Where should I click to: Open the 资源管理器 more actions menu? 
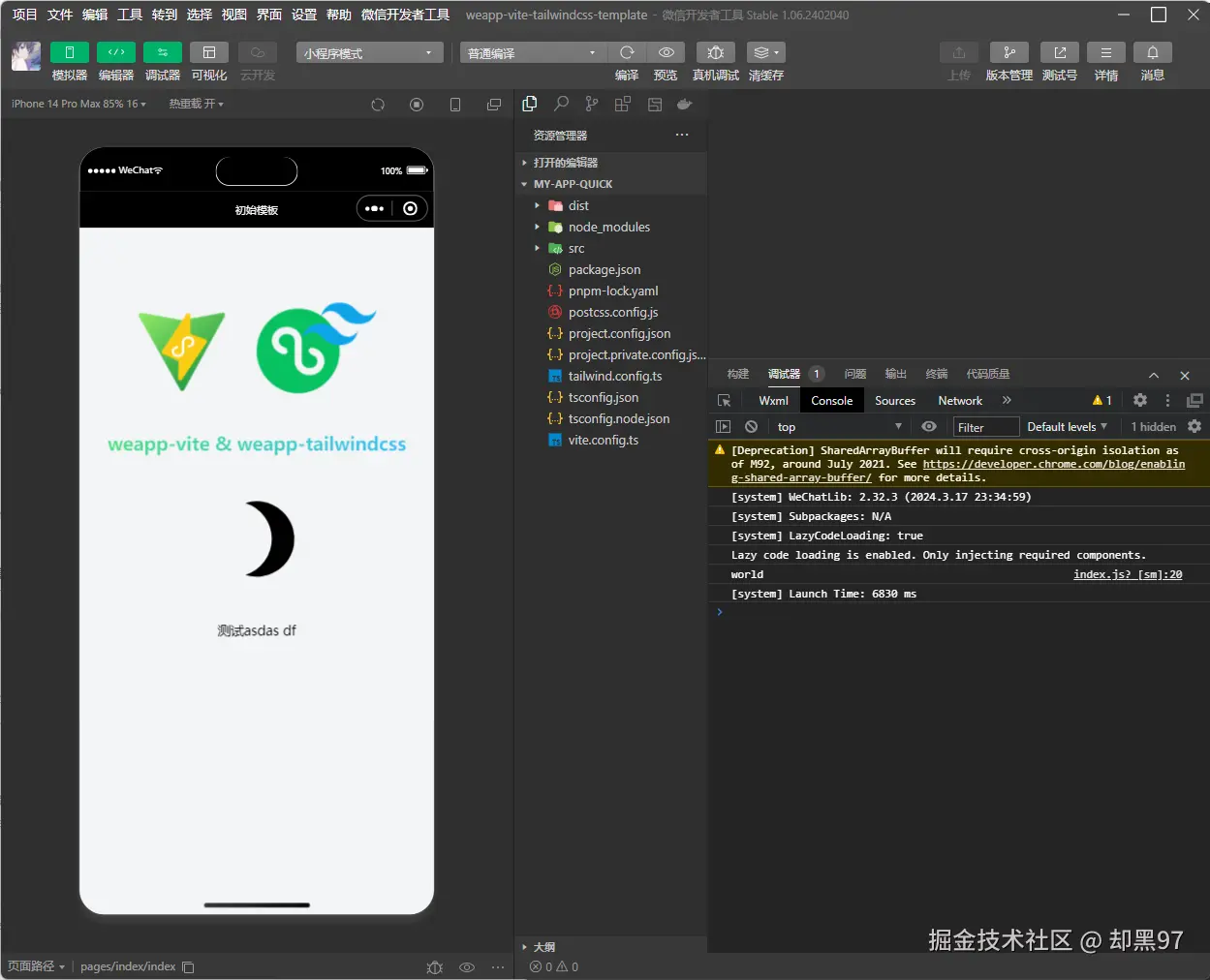tap(682, 135)
